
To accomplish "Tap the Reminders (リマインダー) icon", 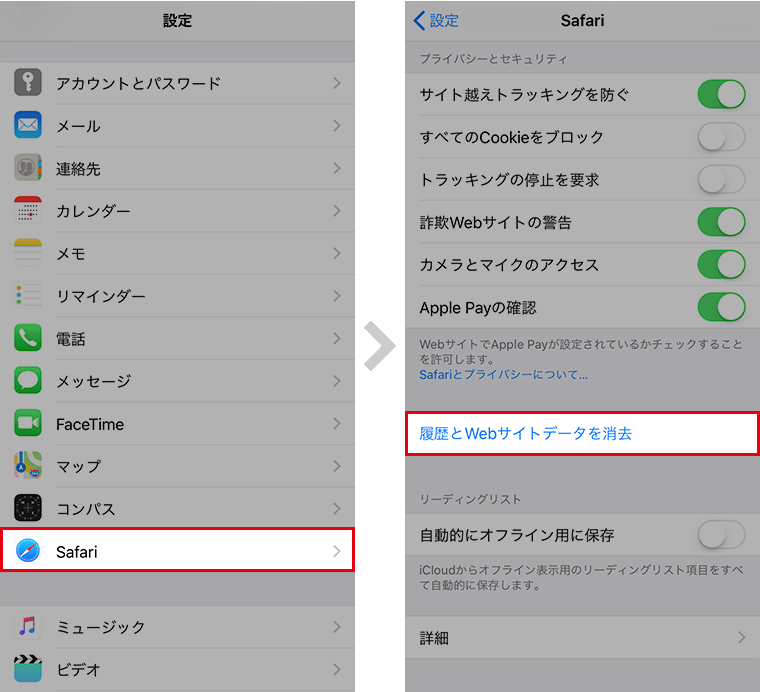I will tap(28, 295).
